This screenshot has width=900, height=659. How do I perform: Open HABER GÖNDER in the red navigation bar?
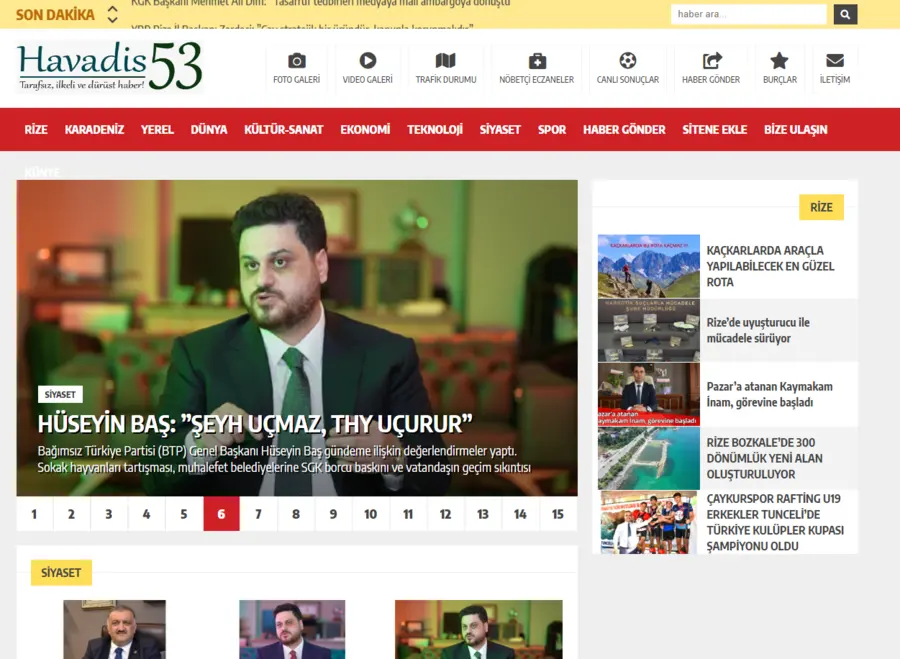tap(624, 130)
